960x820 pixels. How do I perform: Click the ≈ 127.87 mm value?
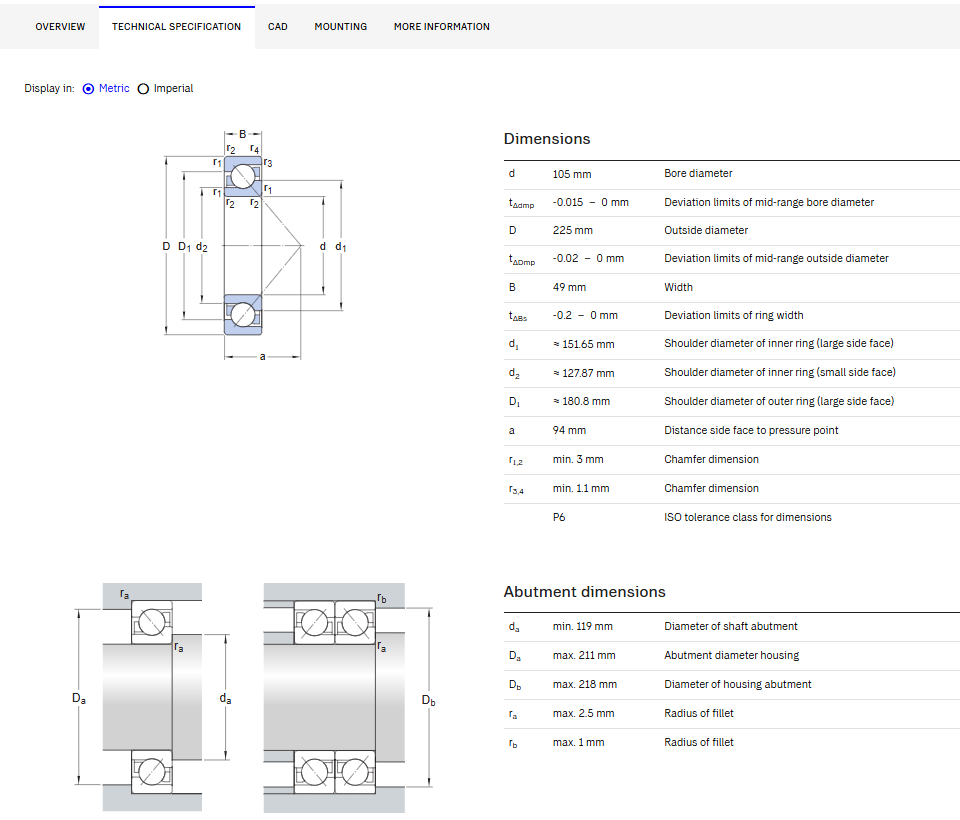point(583,373)
